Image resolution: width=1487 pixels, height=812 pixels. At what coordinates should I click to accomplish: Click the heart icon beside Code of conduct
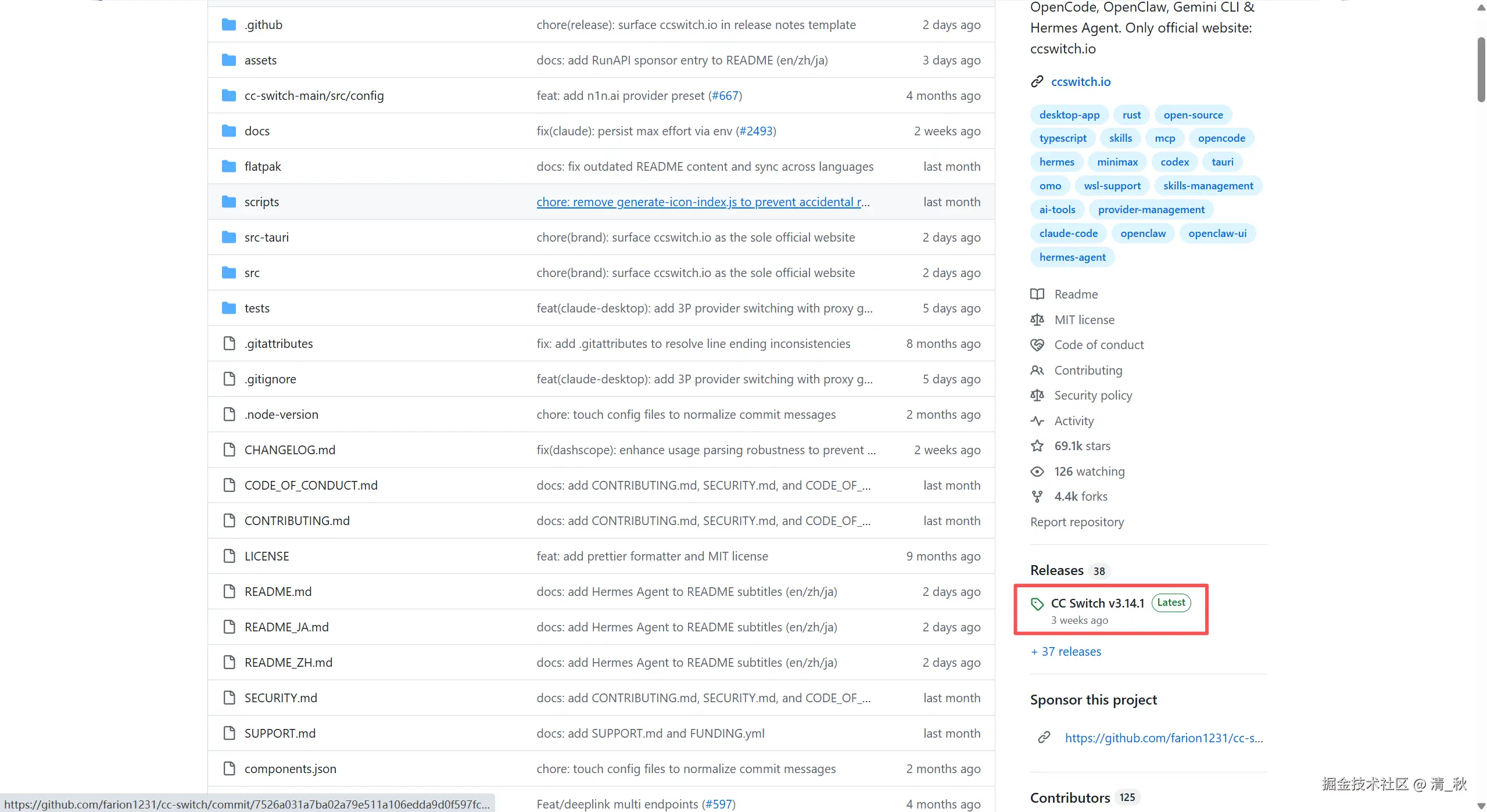click(x=1037, y=344)
